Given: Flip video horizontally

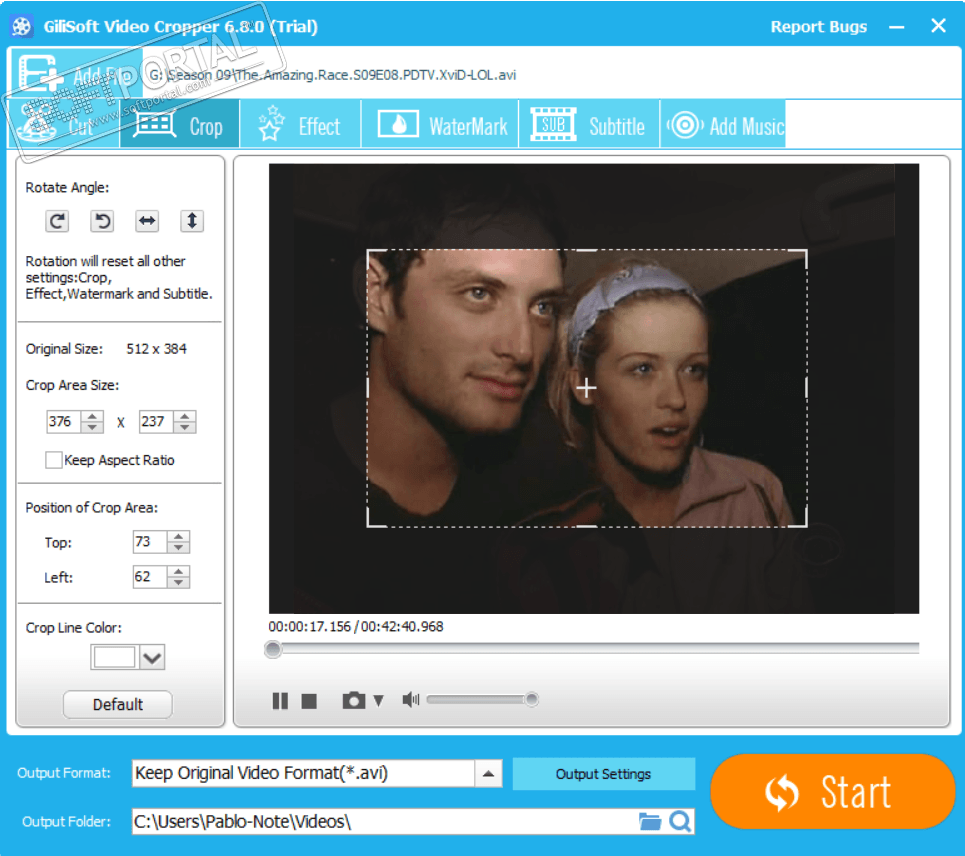Looking at the screenshot, I should click(x=147, y=221).
